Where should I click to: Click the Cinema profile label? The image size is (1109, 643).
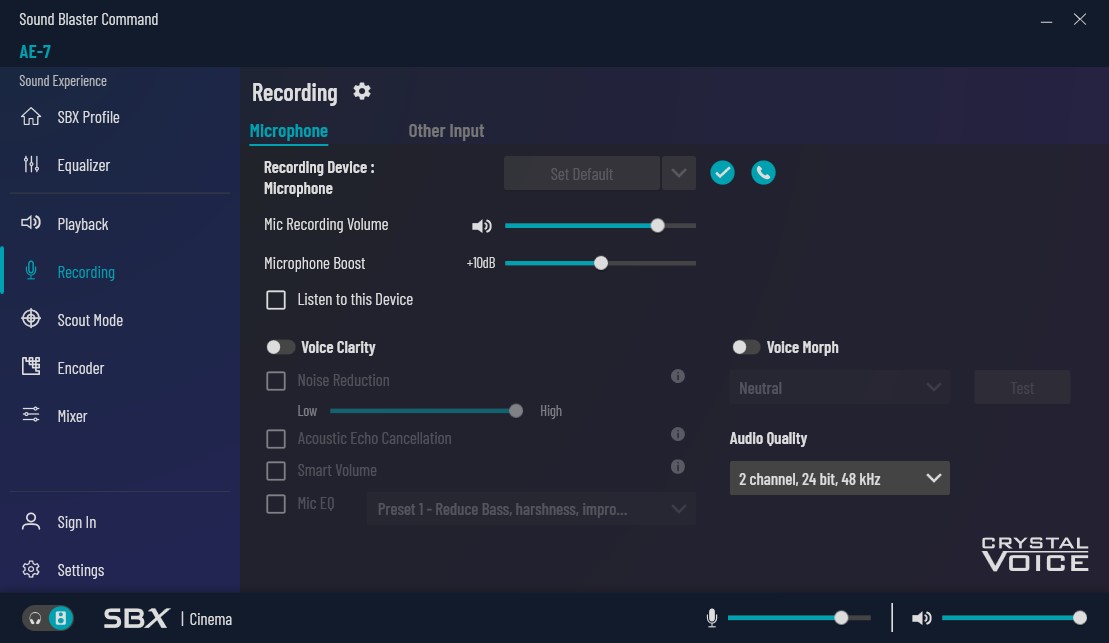tap(211, 619)
